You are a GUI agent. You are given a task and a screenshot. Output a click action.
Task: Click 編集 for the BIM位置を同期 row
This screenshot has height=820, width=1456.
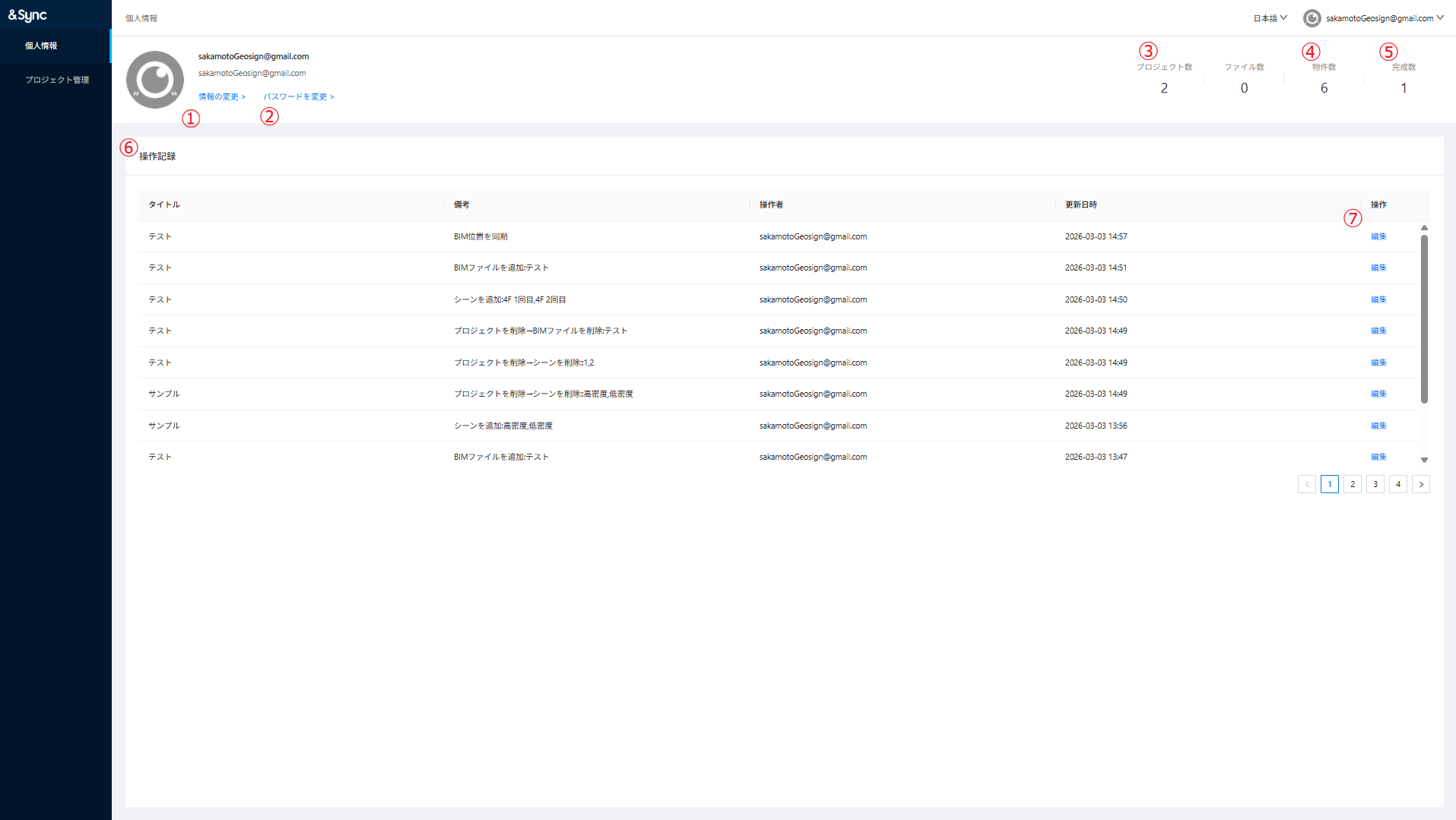[1378, 236]
